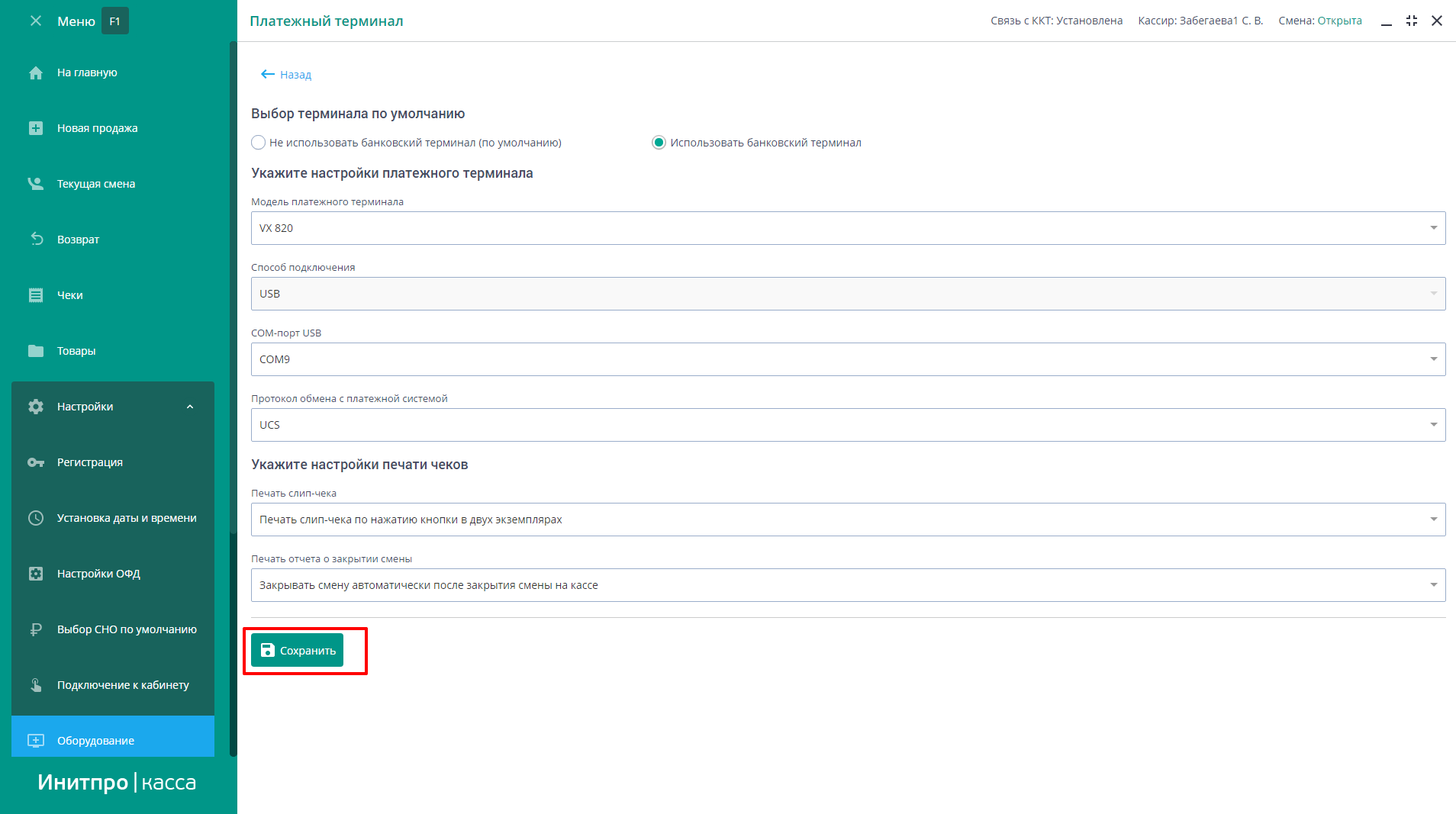Click the Настройки ОФД icon

tap(36, 574)
